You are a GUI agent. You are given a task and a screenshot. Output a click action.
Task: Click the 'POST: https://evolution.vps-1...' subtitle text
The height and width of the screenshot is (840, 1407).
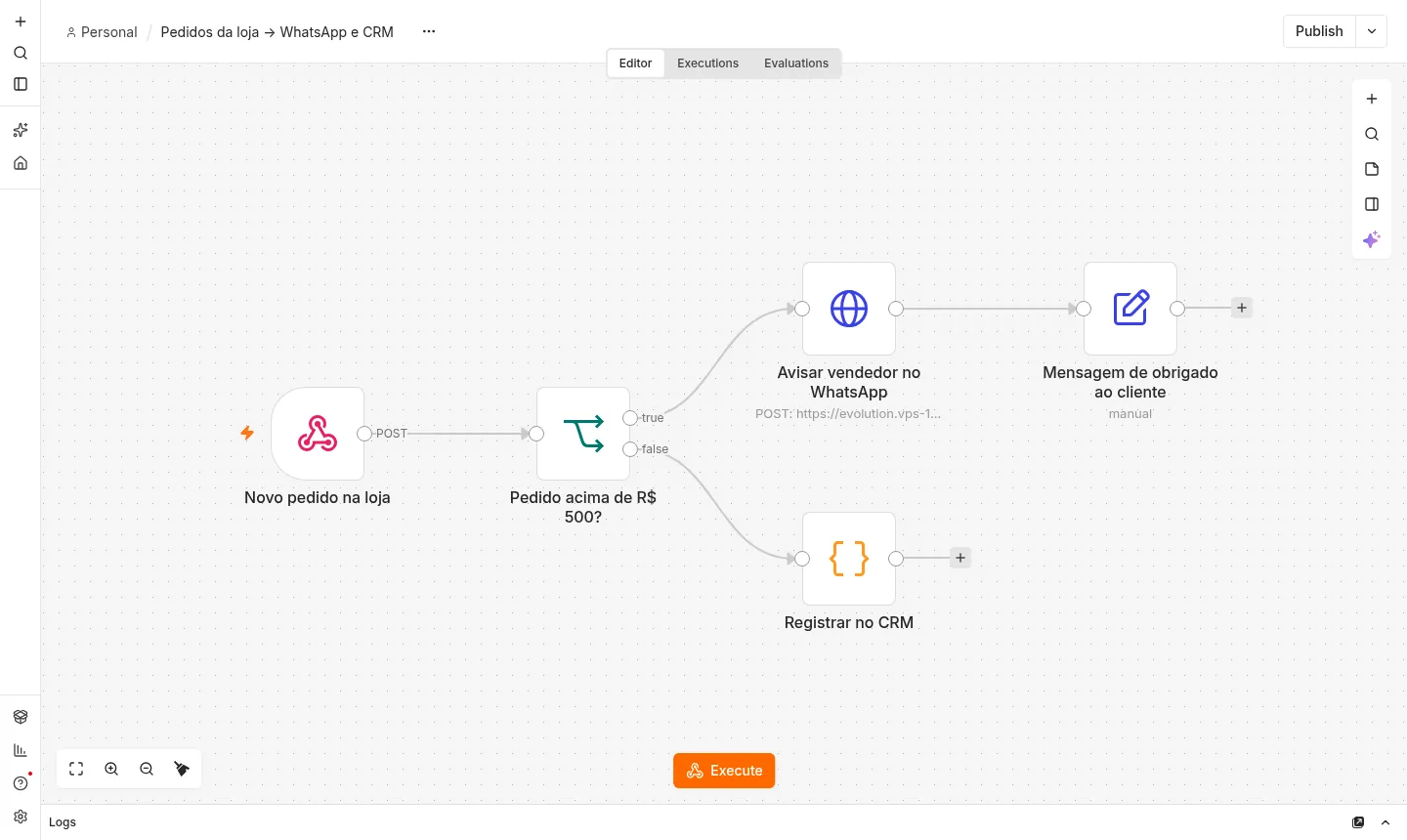[848, 414]
